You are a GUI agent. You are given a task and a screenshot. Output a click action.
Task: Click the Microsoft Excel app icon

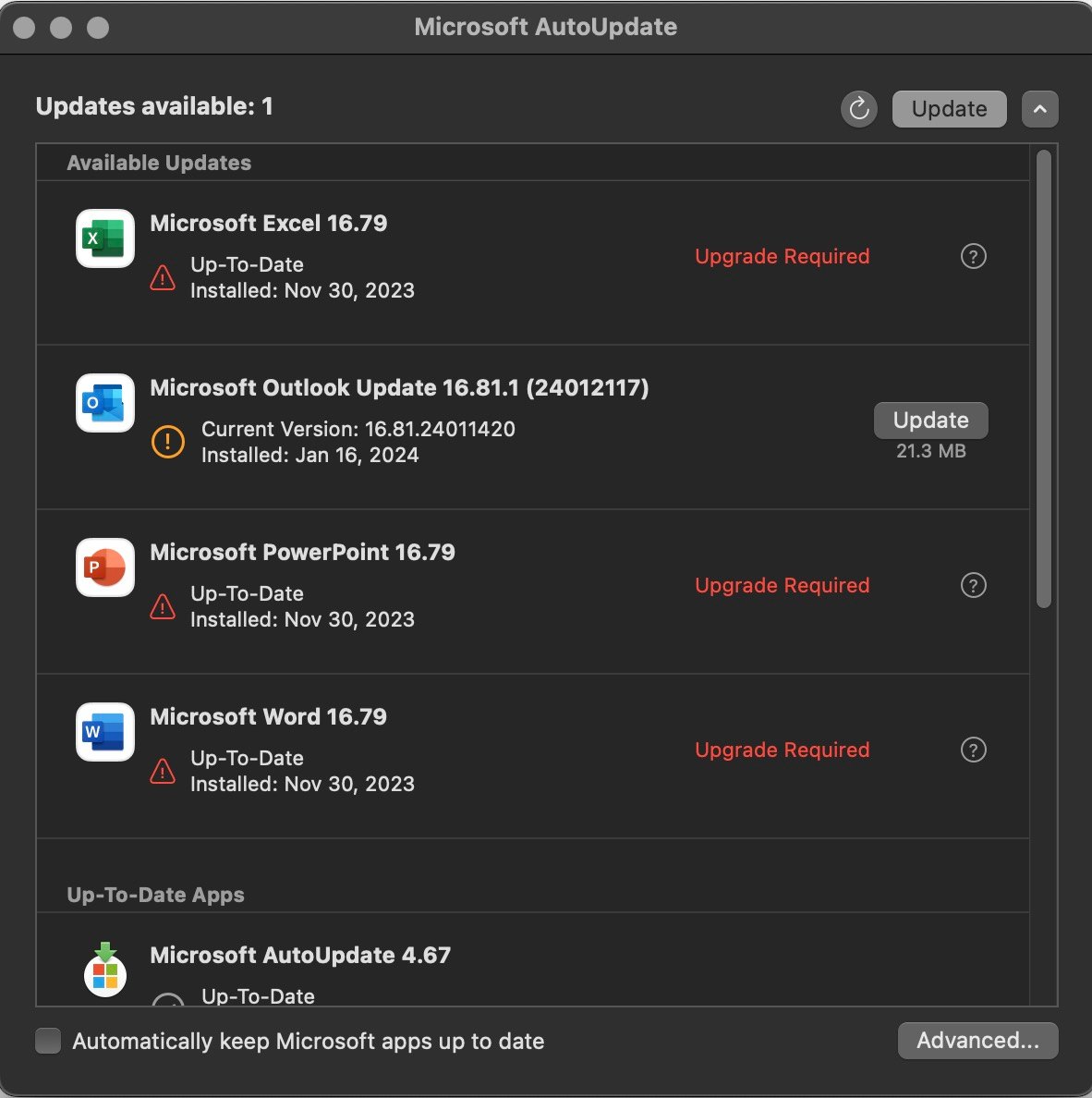[x=105, y=238]
